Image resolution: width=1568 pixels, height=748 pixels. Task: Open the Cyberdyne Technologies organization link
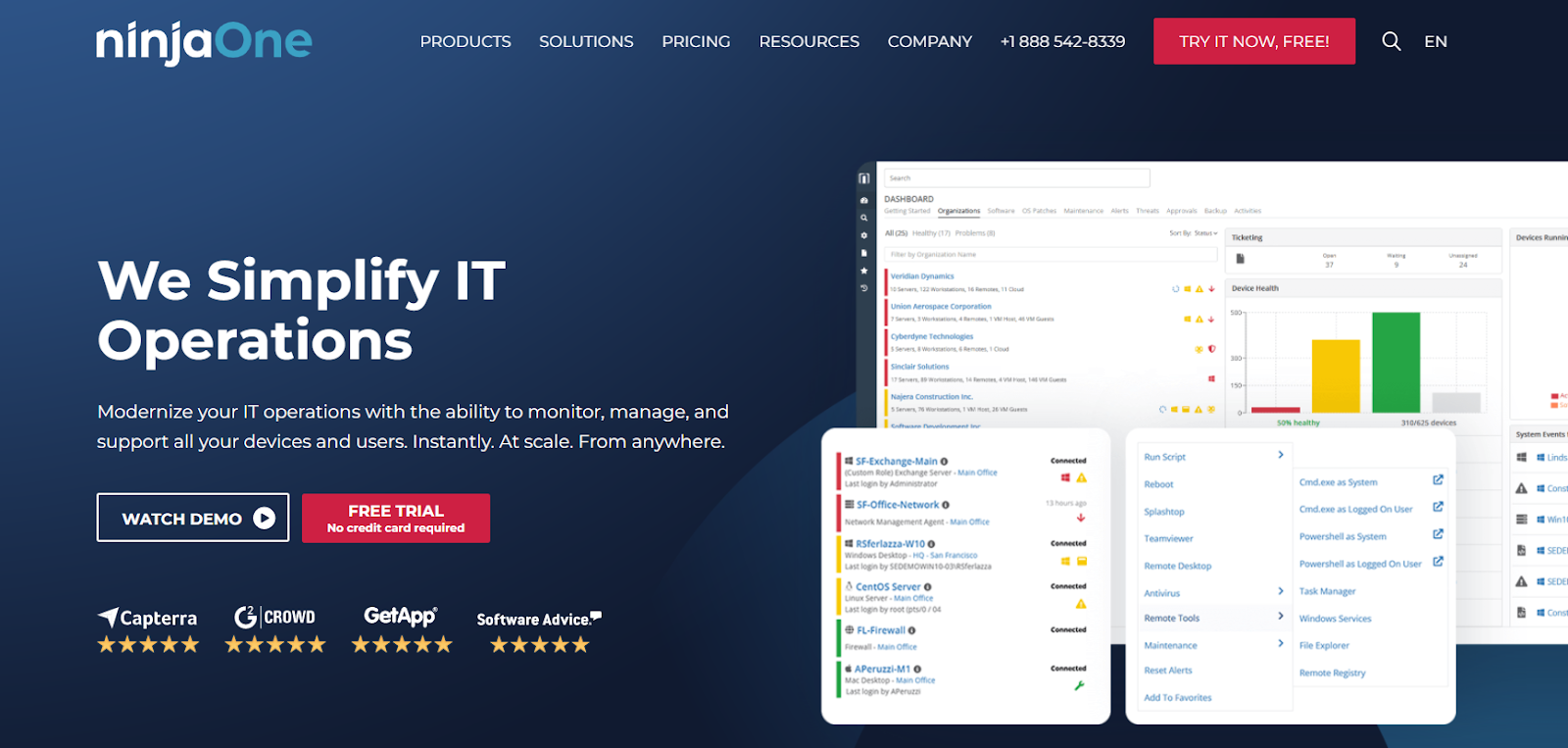click(x=932, y=336)
